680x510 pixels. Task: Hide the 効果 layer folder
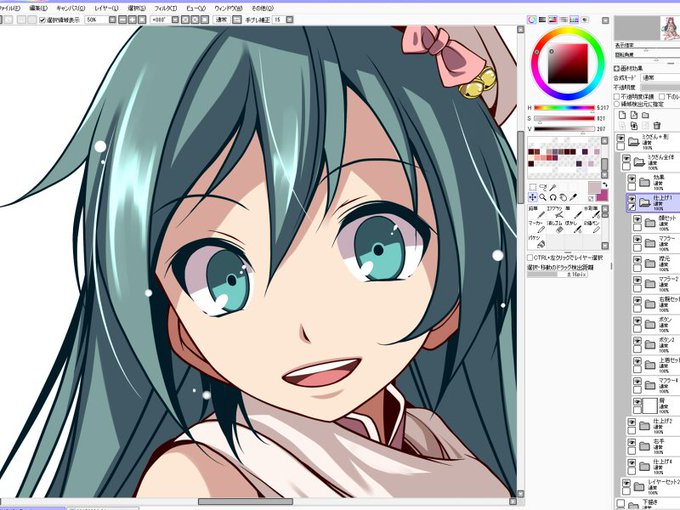click(x=631, y=179)
